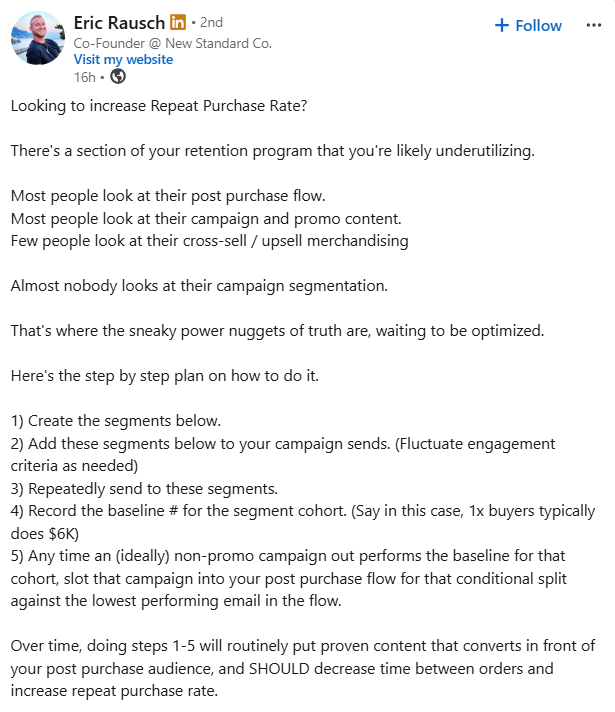The height and width of the screenshot is (712, 615).
Task: Click the sneaky power nuggets sentence
Action: pos(277,331)
